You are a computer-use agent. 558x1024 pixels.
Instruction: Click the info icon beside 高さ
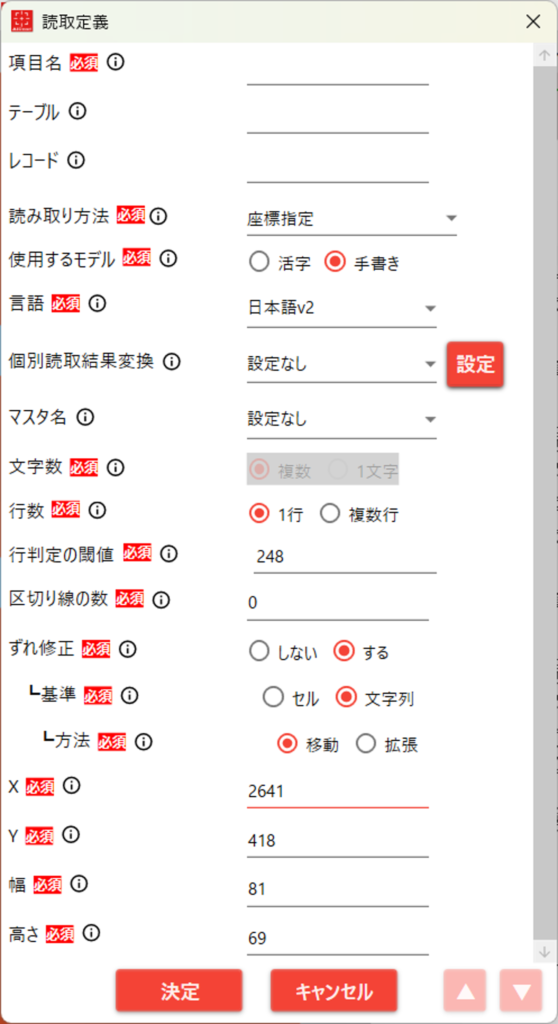coord(91,933)
